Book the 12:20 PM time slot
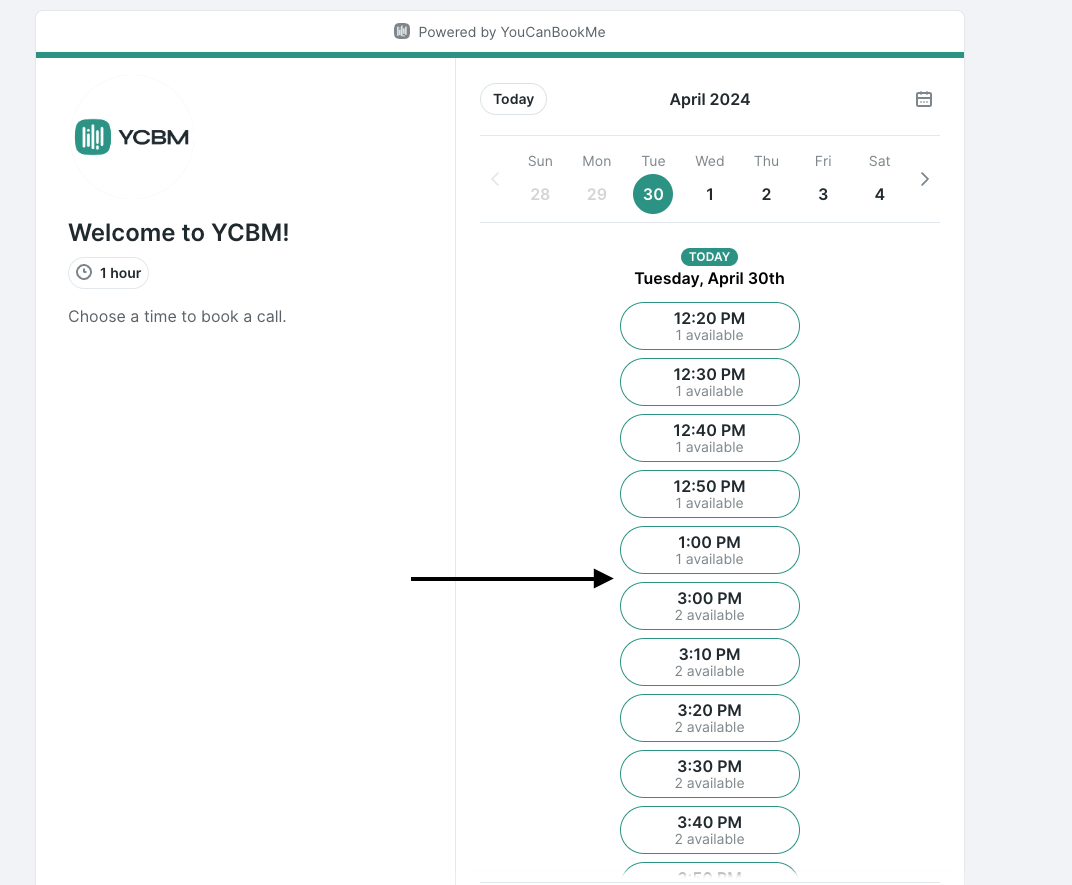The height and width of the screenshot is (885, 1072). point(710,326)
